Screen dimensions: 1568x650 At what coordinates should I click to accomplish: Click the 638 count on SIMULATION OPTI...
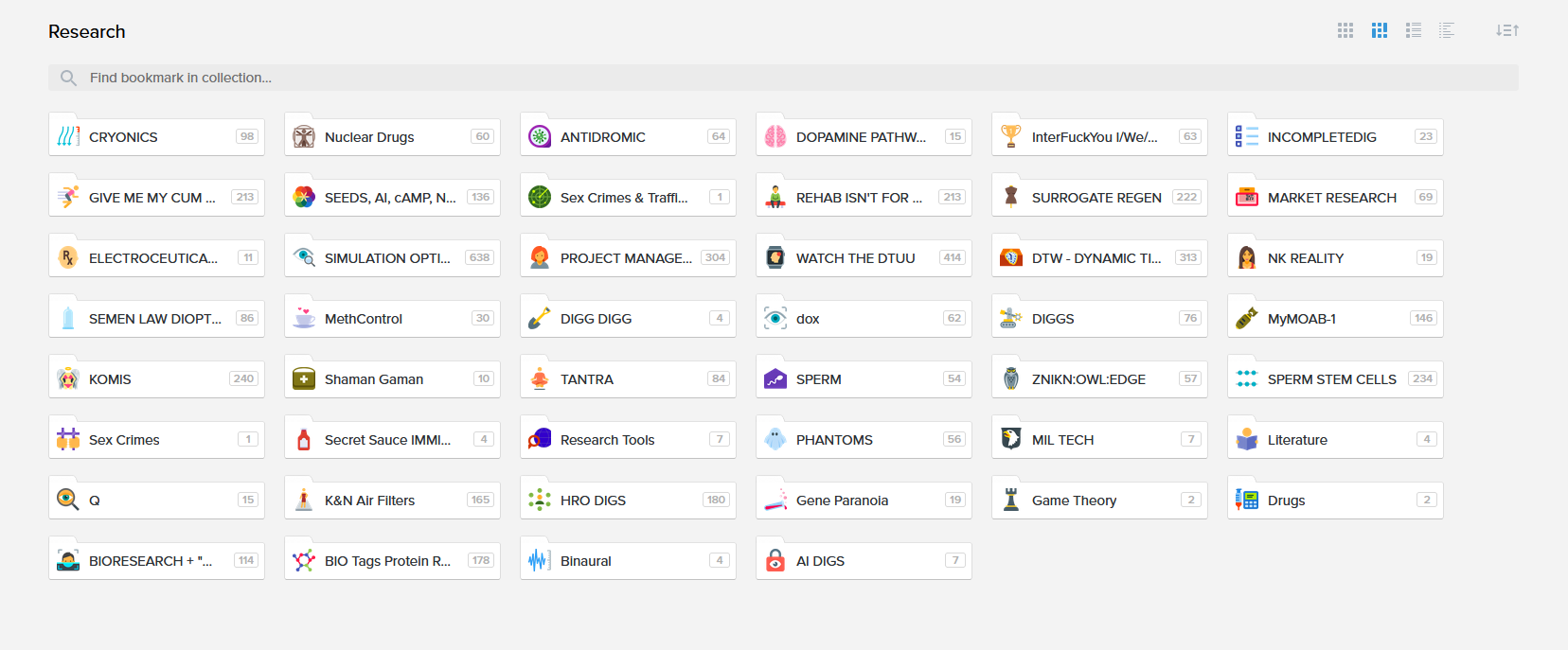(x=480, y=257)
